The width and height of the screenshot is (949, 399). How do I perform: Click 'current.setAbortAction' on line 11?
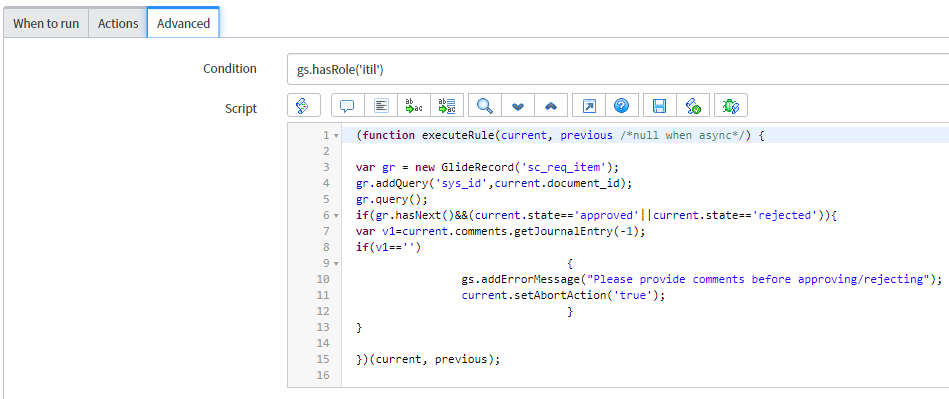pyautogui.click(x=534, y=295)
